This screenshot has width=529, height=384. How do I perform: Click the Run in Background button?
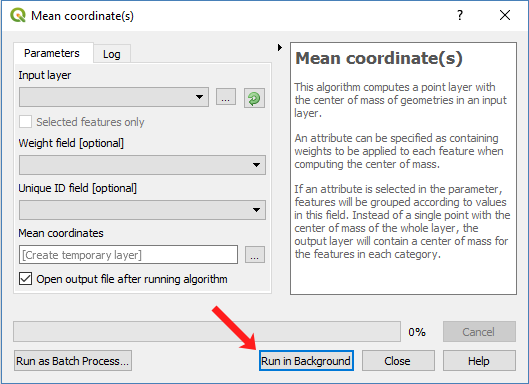306,361
